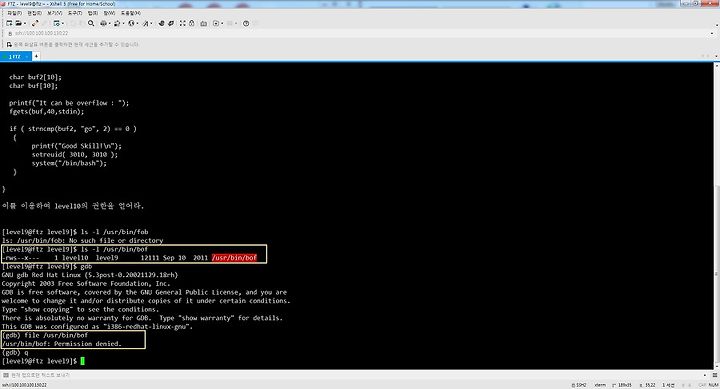Open the Tools menu (도구)
Screen dimensions: 720x389
pyautogui.click(x=75, y=13)
